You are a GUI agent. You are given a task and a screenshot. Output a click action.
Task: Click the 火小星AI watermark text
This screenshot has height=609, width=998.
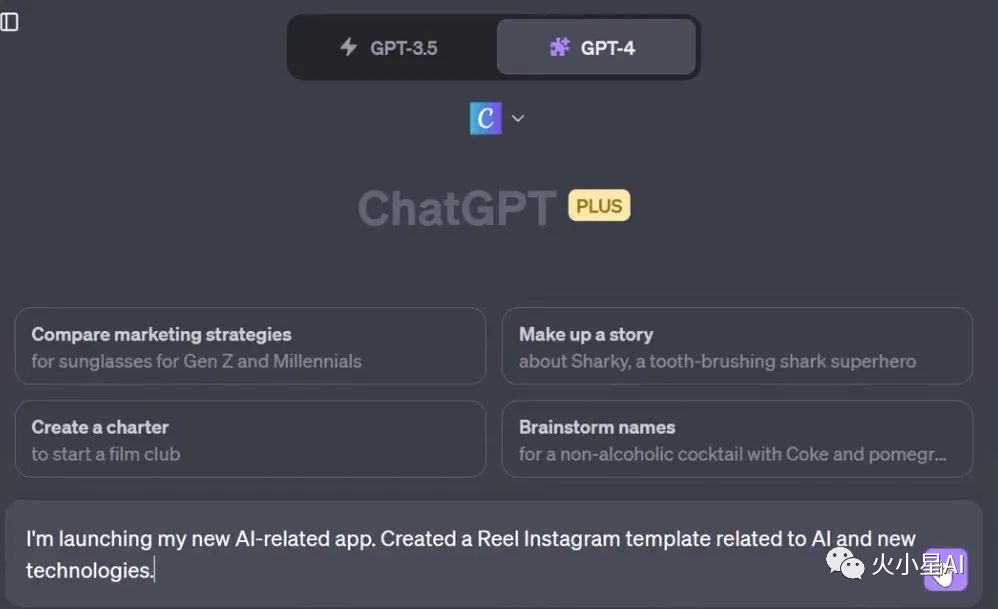[917, 564]
